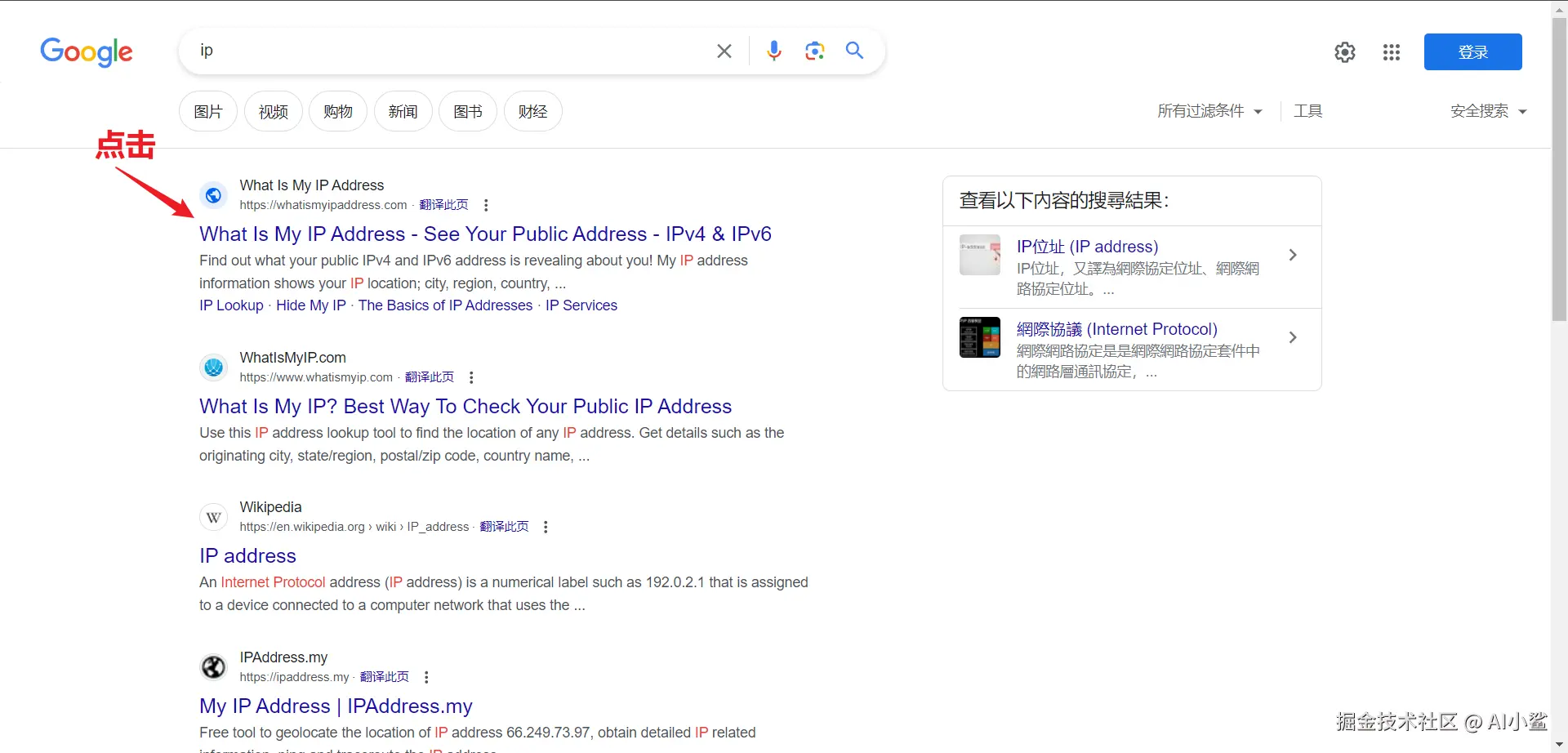Viewport: 1568px width, 753px height.
Task: Click the Wikipedia result favicon
Action: click(x=213, y=517)
